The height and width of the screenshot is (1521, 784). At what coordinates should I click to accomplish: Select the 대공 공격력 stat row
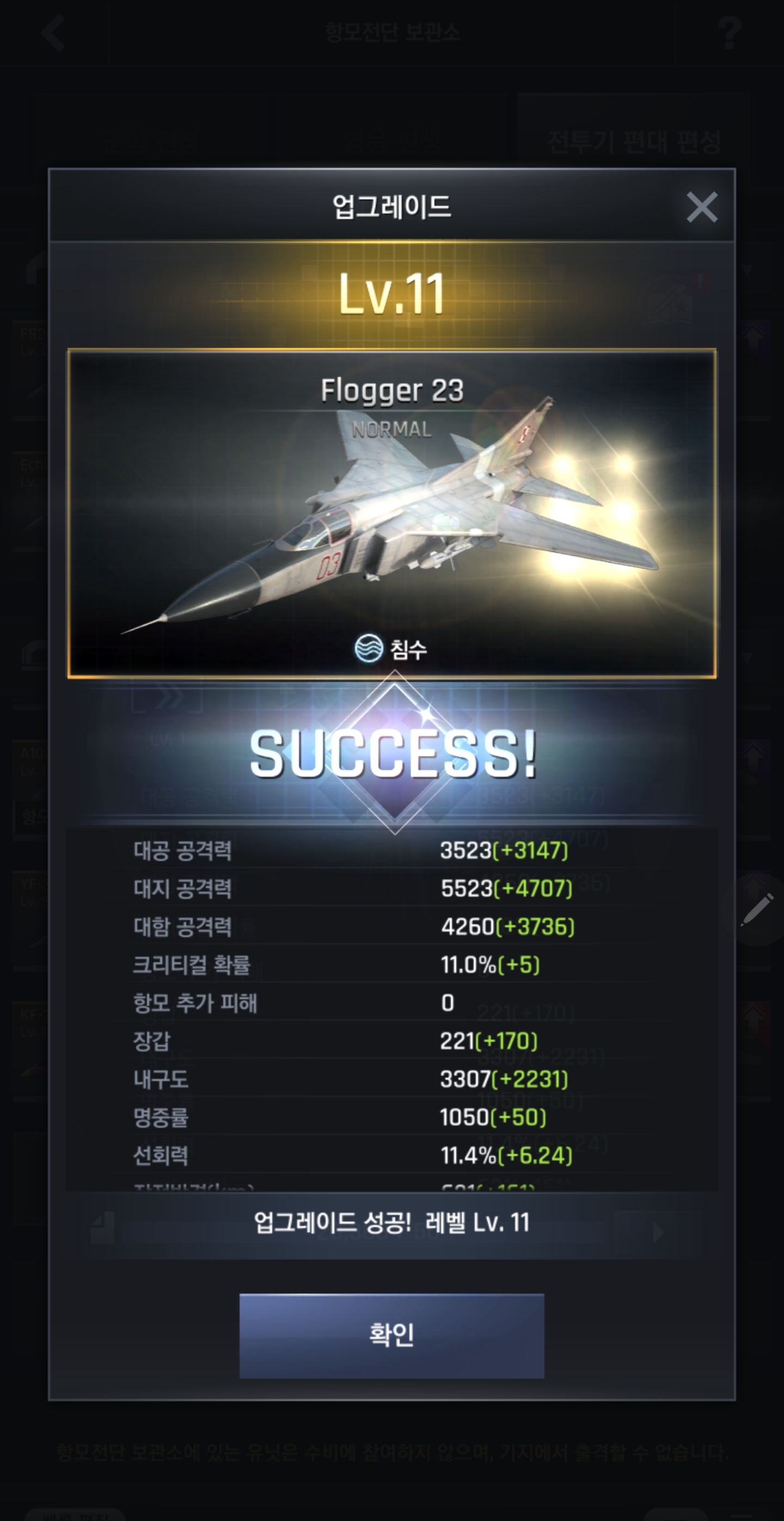391,850
